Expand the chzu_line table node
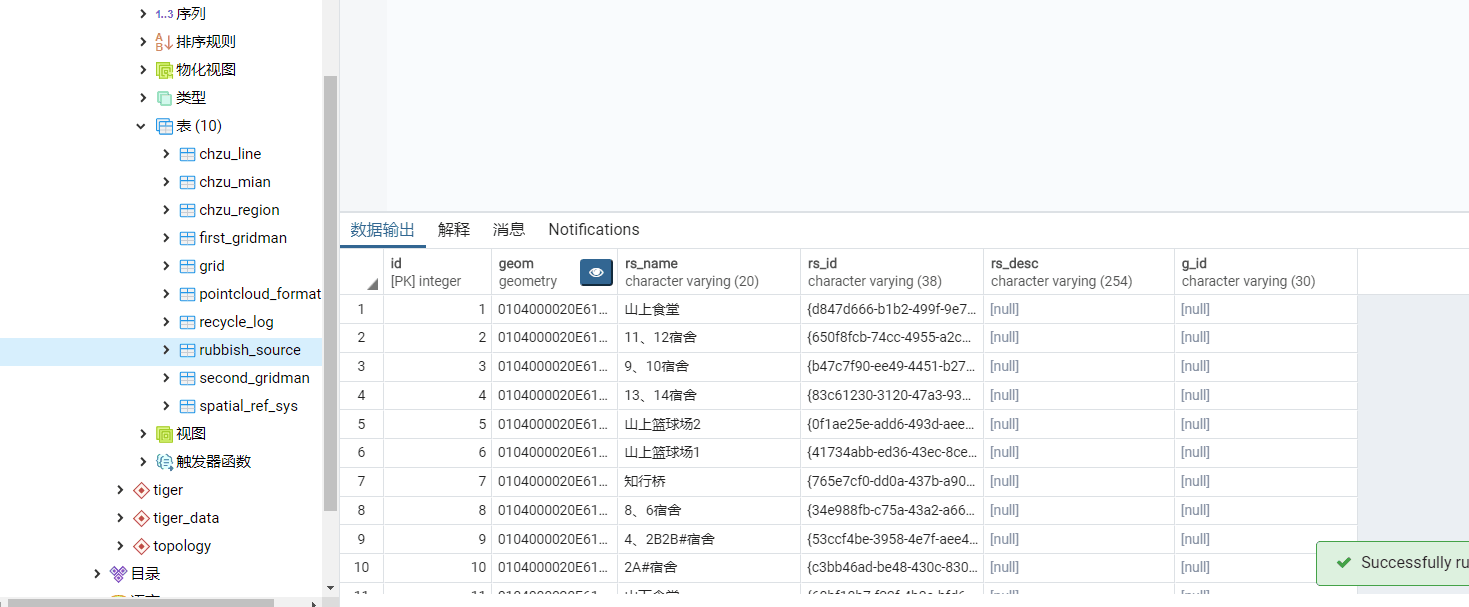 coord(166,154)
